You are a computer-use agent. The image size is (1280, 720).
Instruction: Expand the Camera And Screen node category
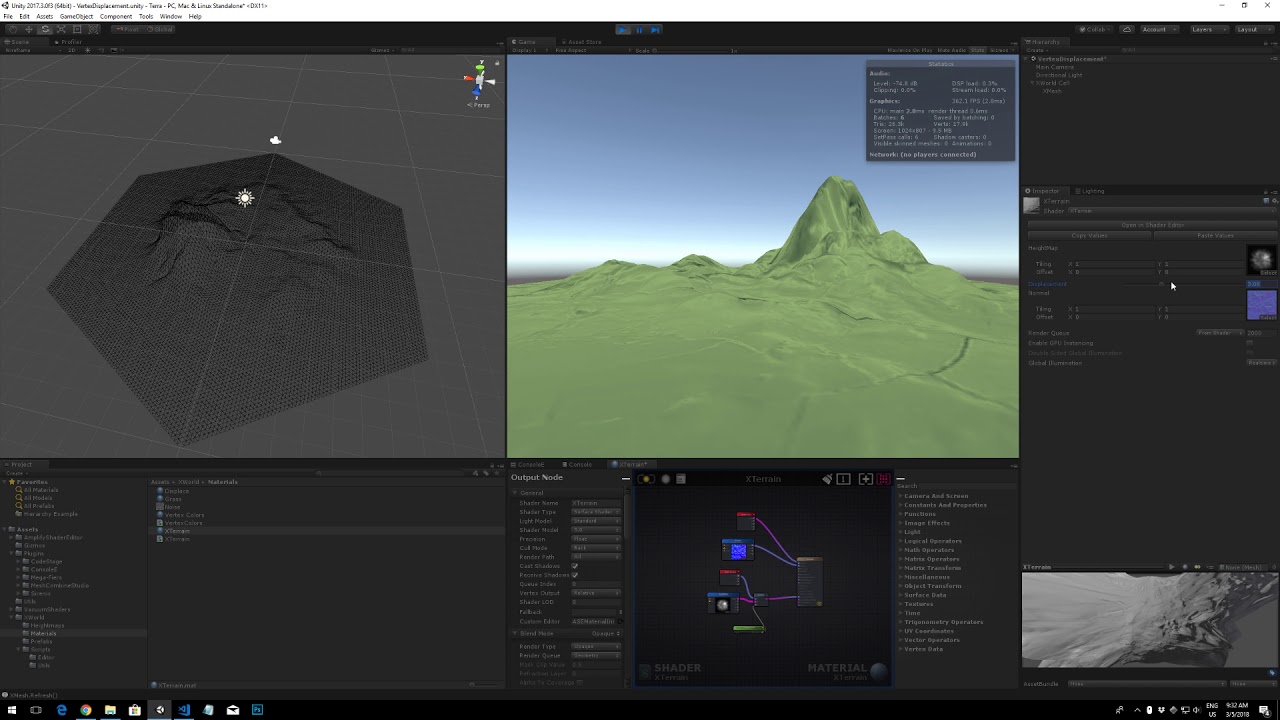coord(935,496)
